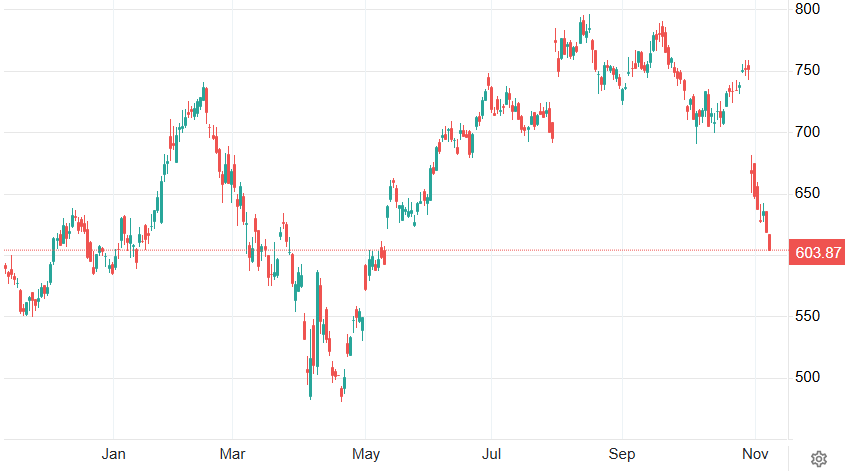845x471 pixels.
Task: Click the last red candle at the chart's right edge
Action: [x=769, y=242]
